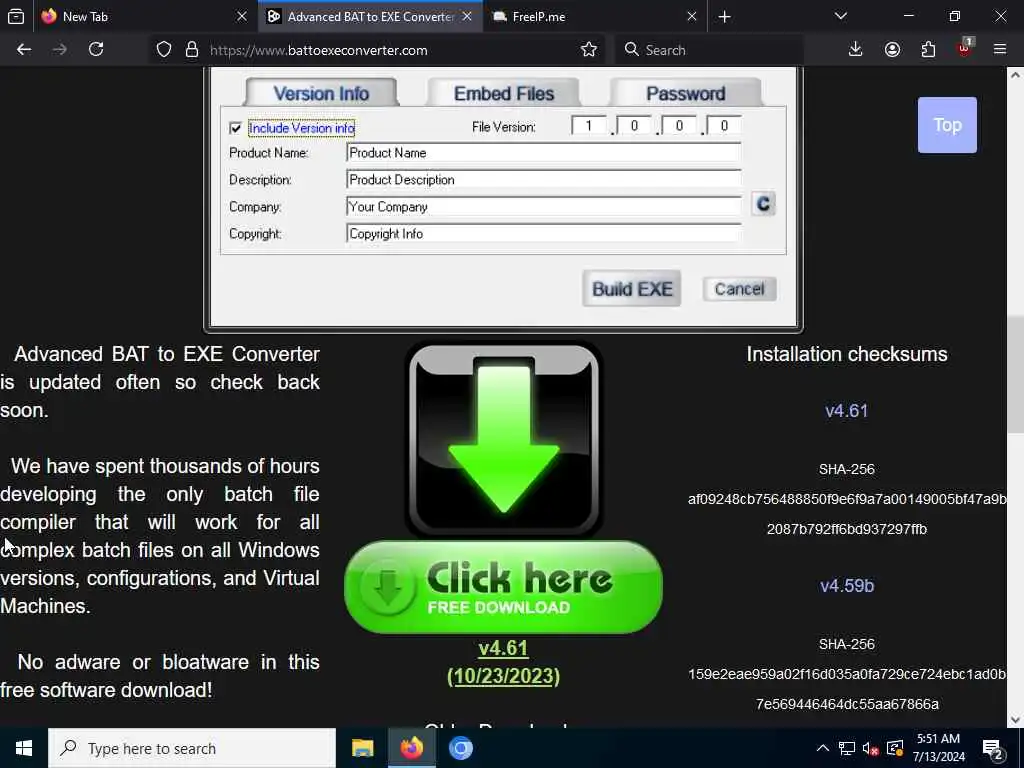The width and height of the screenshot is (1024, 768).
Task: Click the scrollbar up arrow
Action: pos(1016,74)
